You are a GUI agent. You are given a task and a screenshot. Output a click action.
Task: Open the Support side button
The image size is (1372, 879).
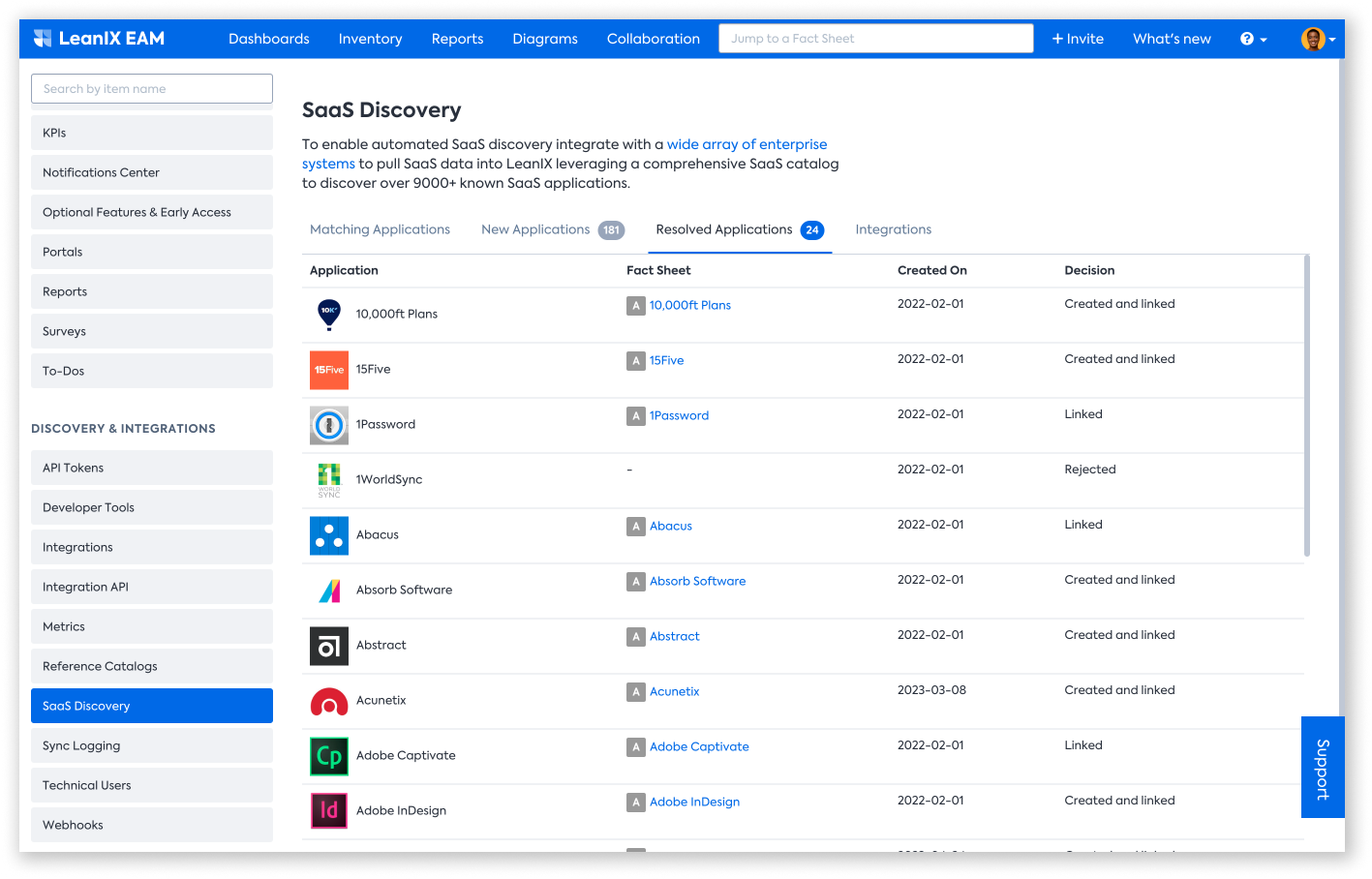pyautogui.click(x=1323, y=768)
